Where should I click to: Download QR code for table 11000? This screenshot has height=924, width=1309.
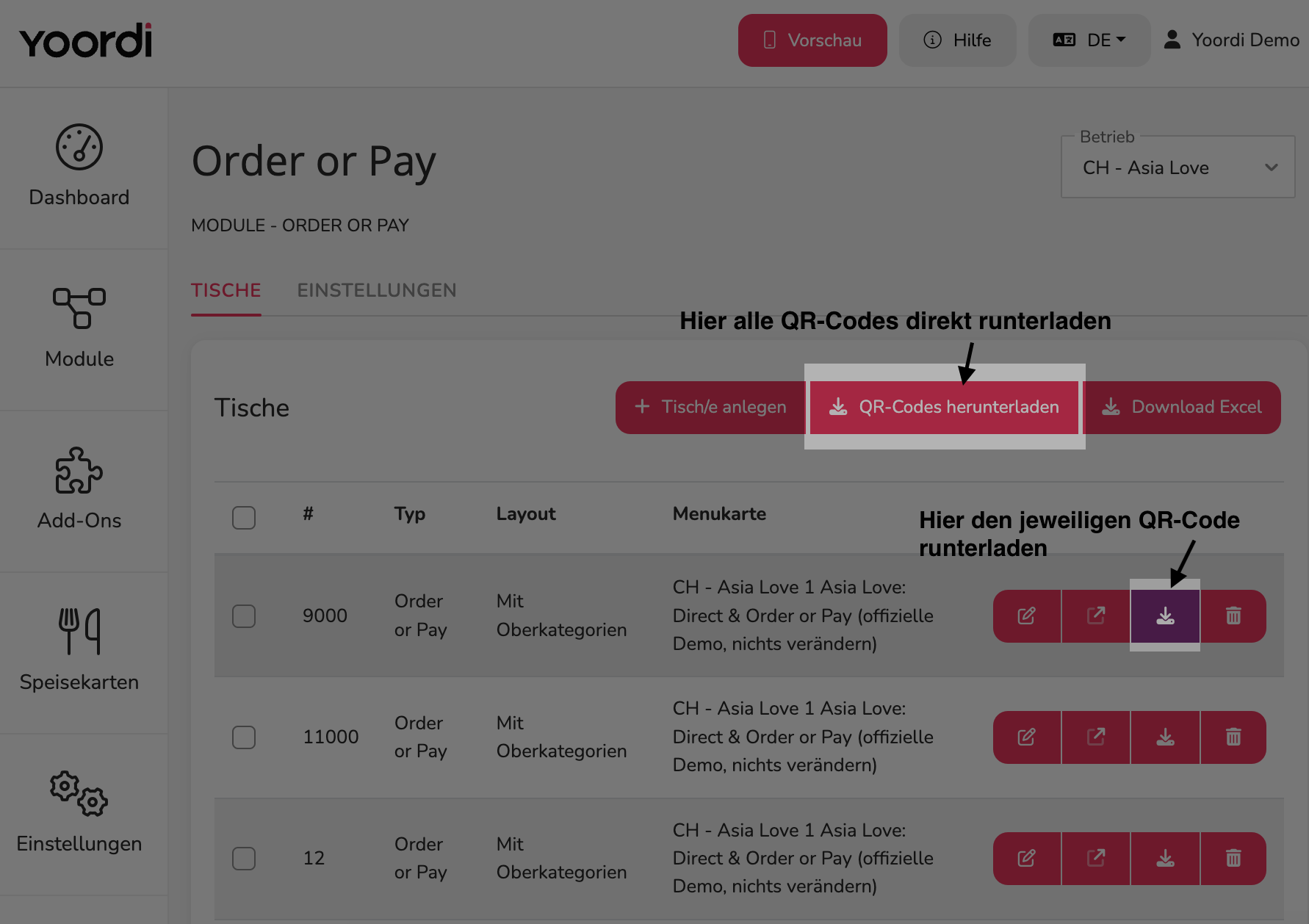tap(1165, 737)
